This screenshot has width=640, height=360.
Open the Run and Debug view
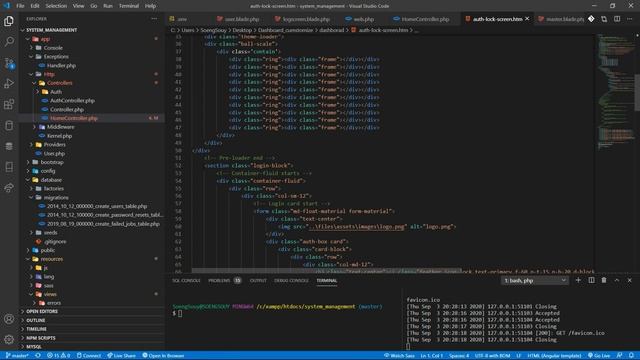tap(9, 84)
